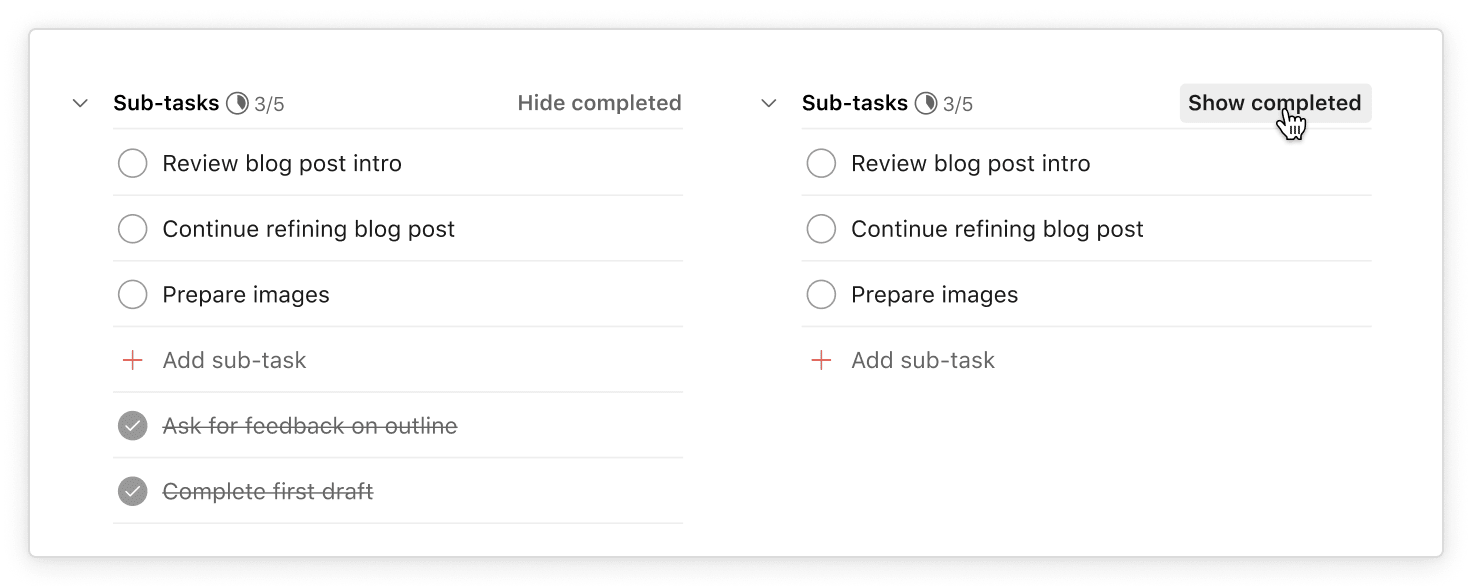Image resolution: width=1472 pixels, height=586 pixels.
Task: Click the right Sub-tasks header label
Action: [x=856, y=102]
